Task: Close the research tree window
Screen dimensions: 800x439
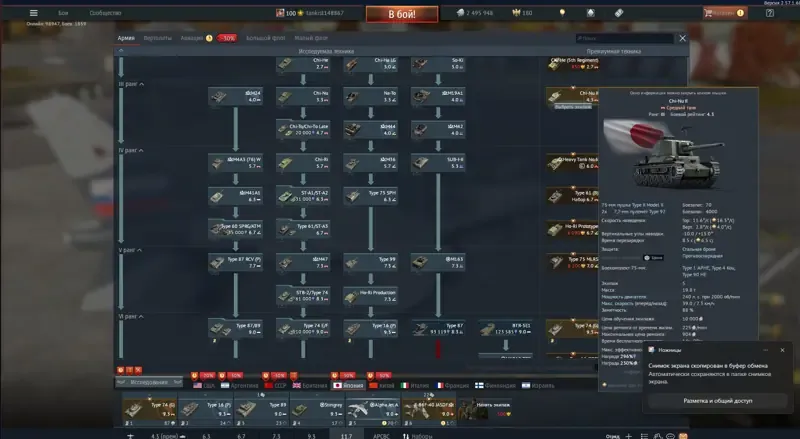Action: (x=682, y=38)
